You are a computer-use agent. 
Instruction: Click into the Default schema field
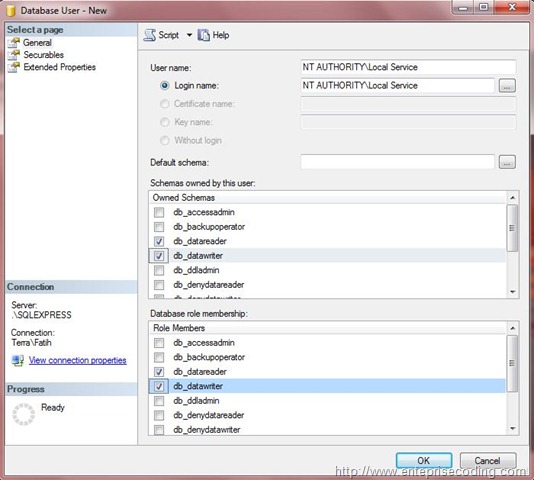(397, 162)
